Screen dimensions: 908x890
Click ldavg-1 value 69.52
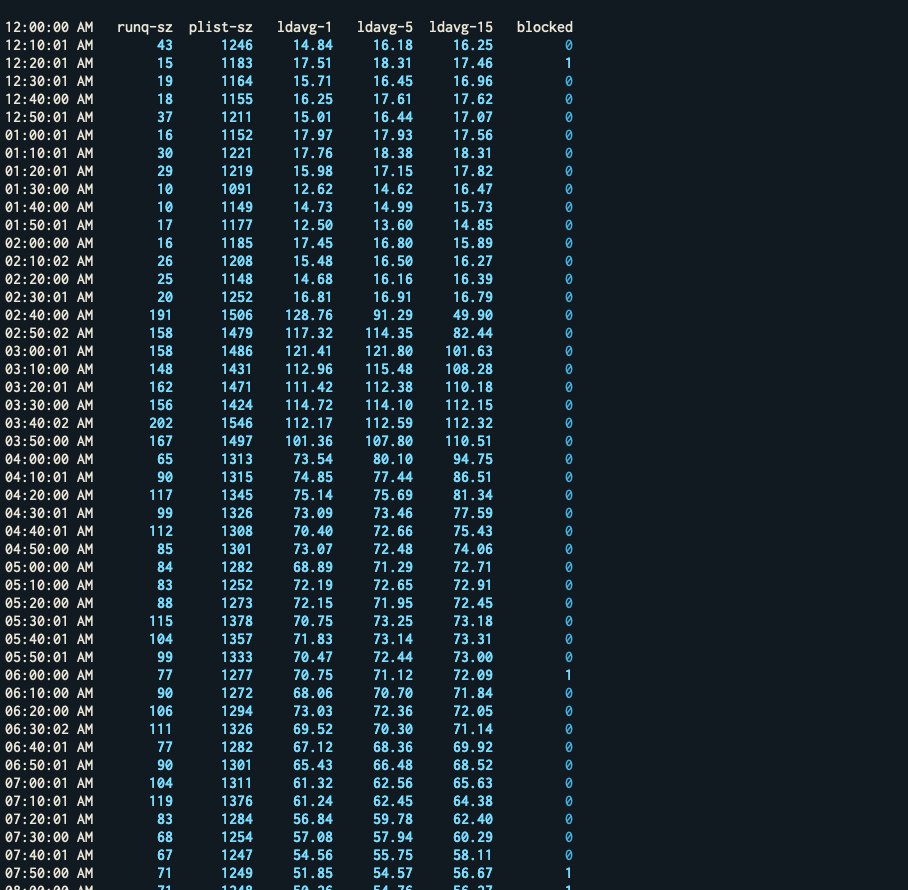click(x=313, y=728)
